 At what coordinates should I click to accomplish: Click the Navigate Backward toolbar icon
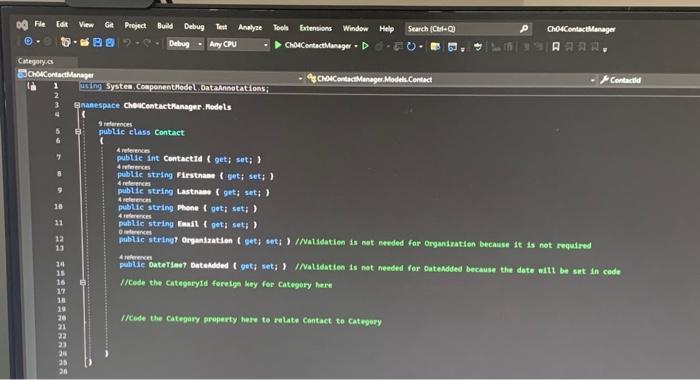coord(29,42)
